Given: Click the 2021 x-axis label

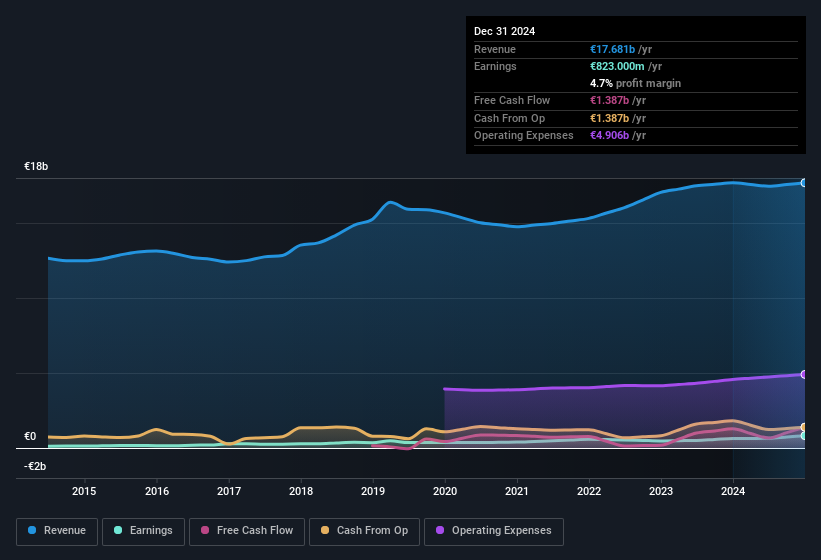Looking at the screenshot, I should [x=517, y=491].
